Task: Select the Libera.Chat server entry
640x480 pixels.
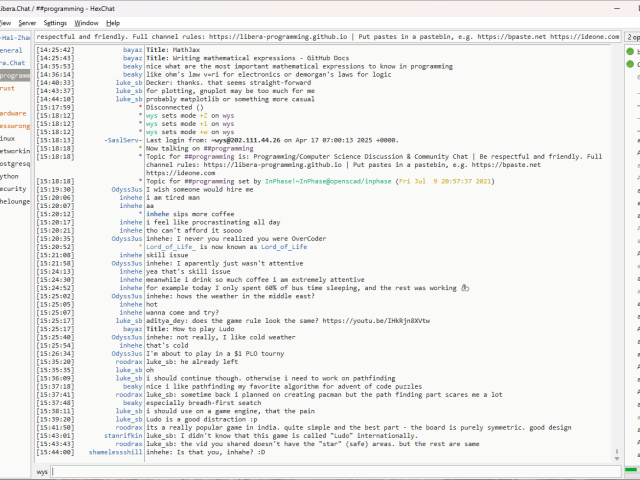Action: pyautogui.click(x=12, y=62)
